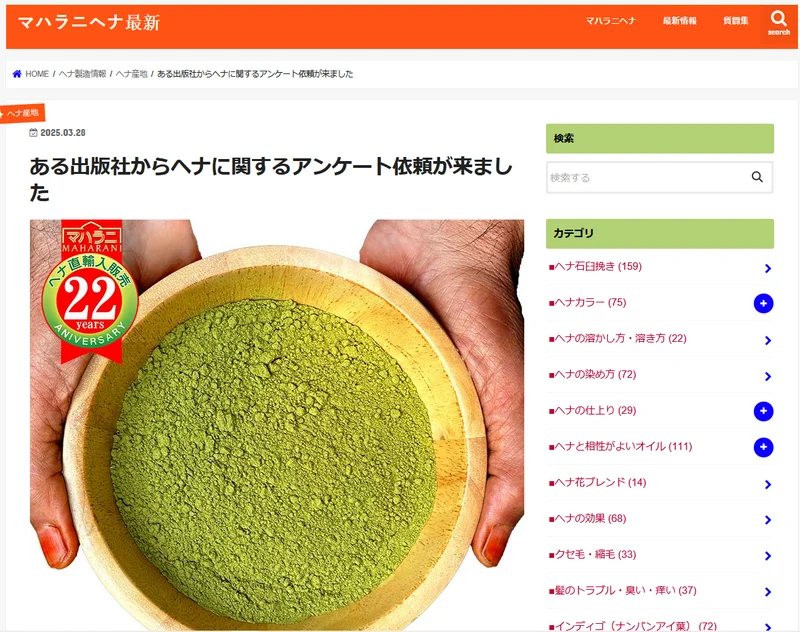
Task: Open ヘナの染め方 category link
Action: 592,374
